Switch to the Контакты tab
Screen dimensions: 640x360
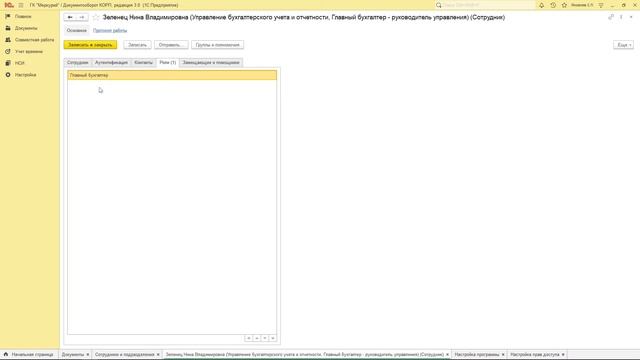point(143,62)
